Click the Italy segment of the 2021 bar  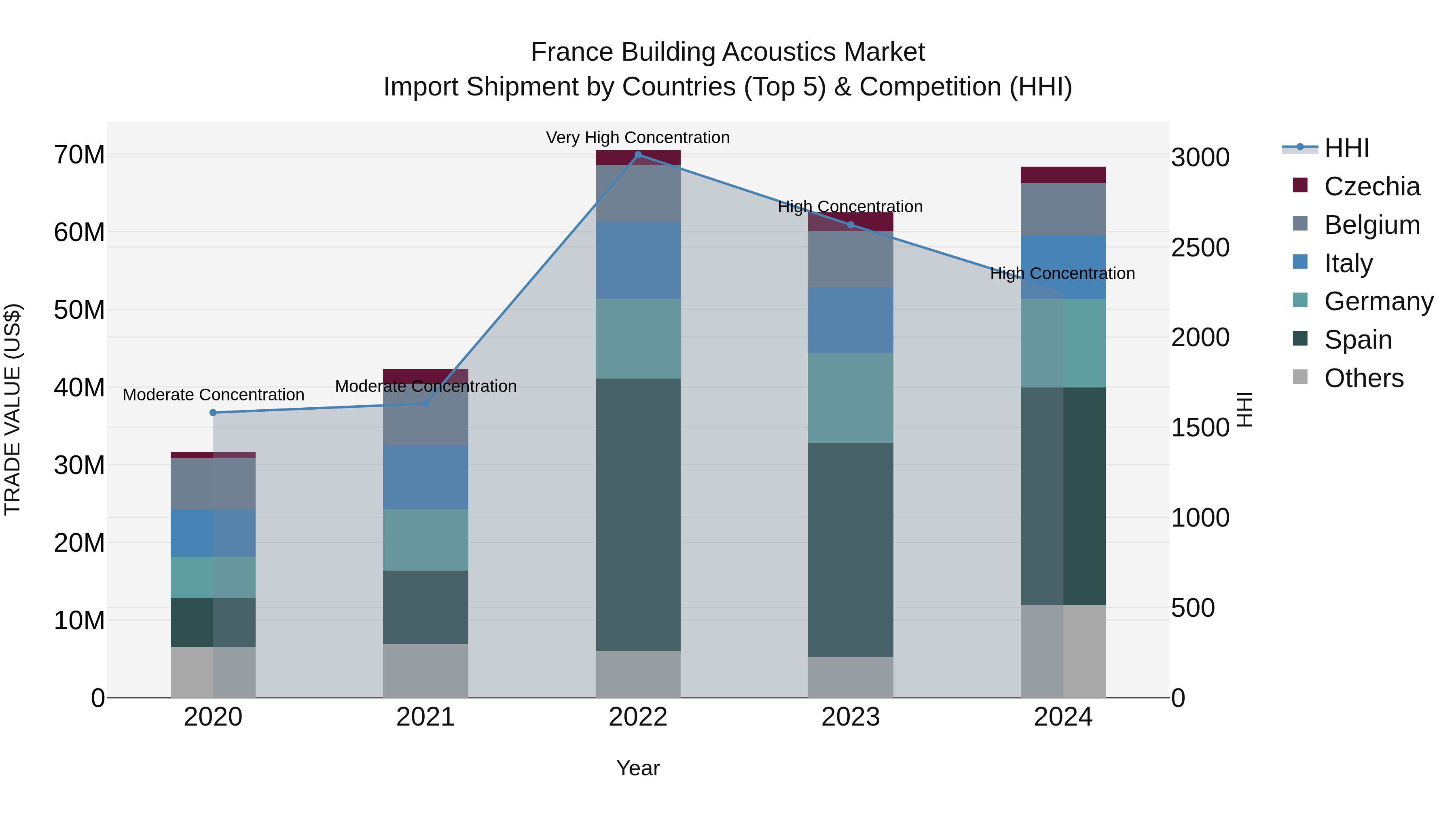(425, 477)
